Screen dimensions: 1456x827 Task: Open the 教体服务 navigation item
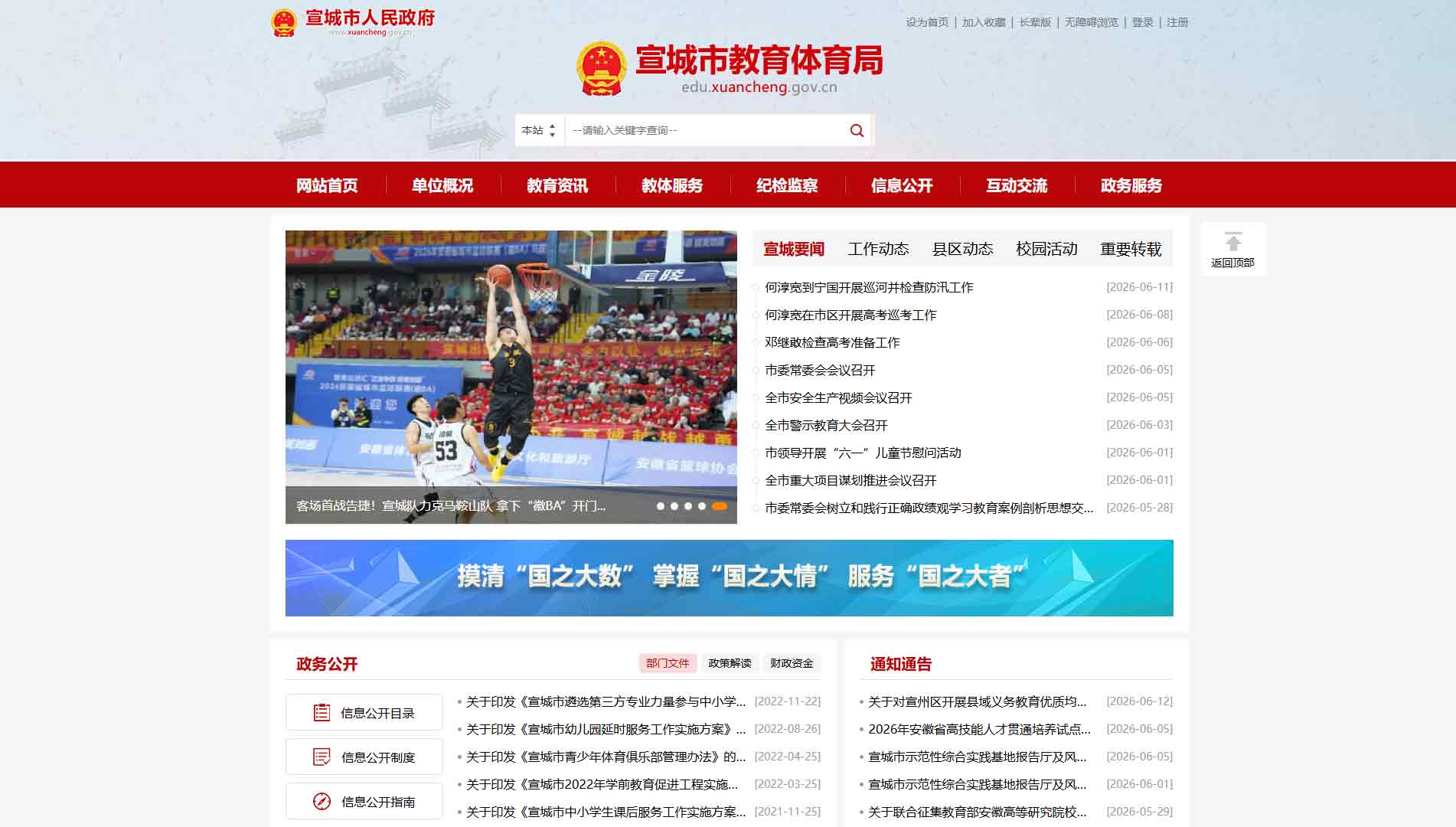click(672, 185)
